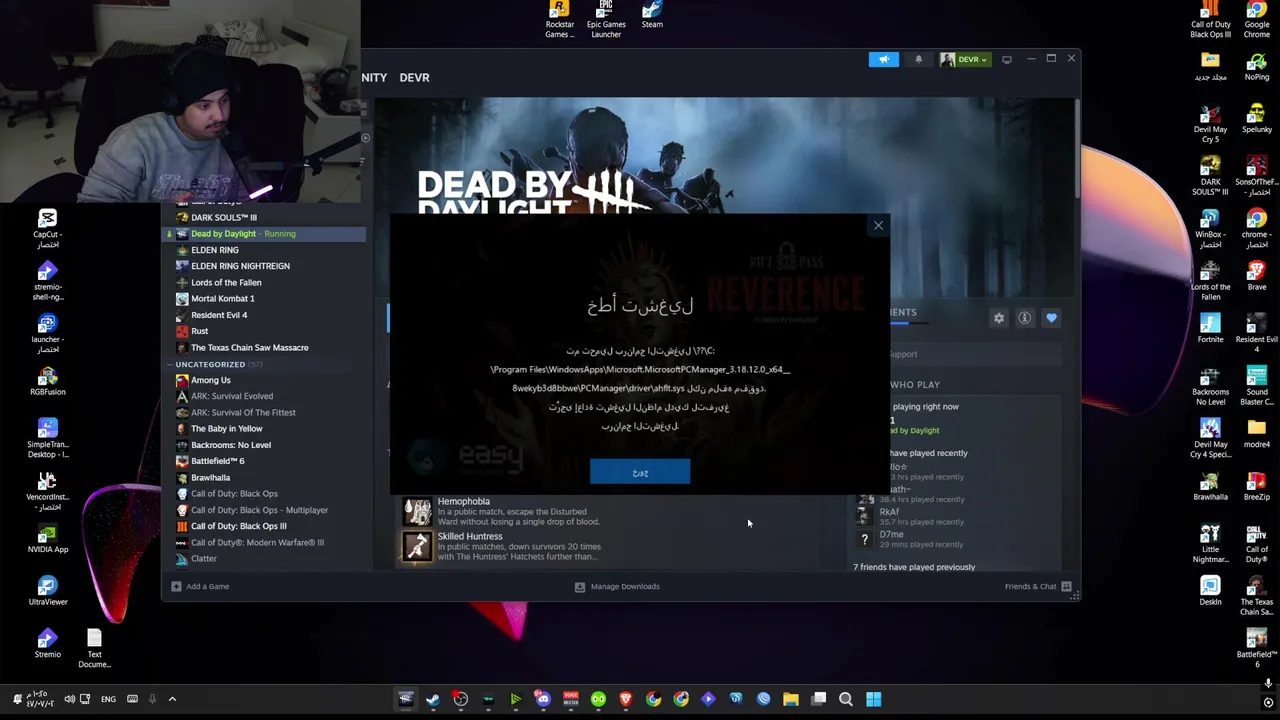The image size is (1280, 720).
Task: Open Epic Games Launcher desktop shortcut
Action: click(x=606, y=20)
